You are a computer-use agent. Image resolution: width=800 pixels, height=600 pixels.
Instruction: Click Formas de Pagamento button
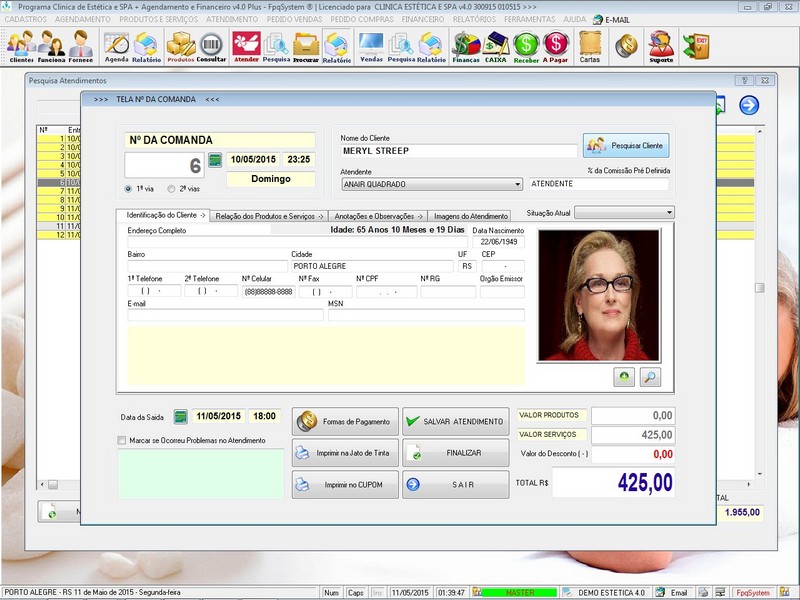click(x=345, y=421)
